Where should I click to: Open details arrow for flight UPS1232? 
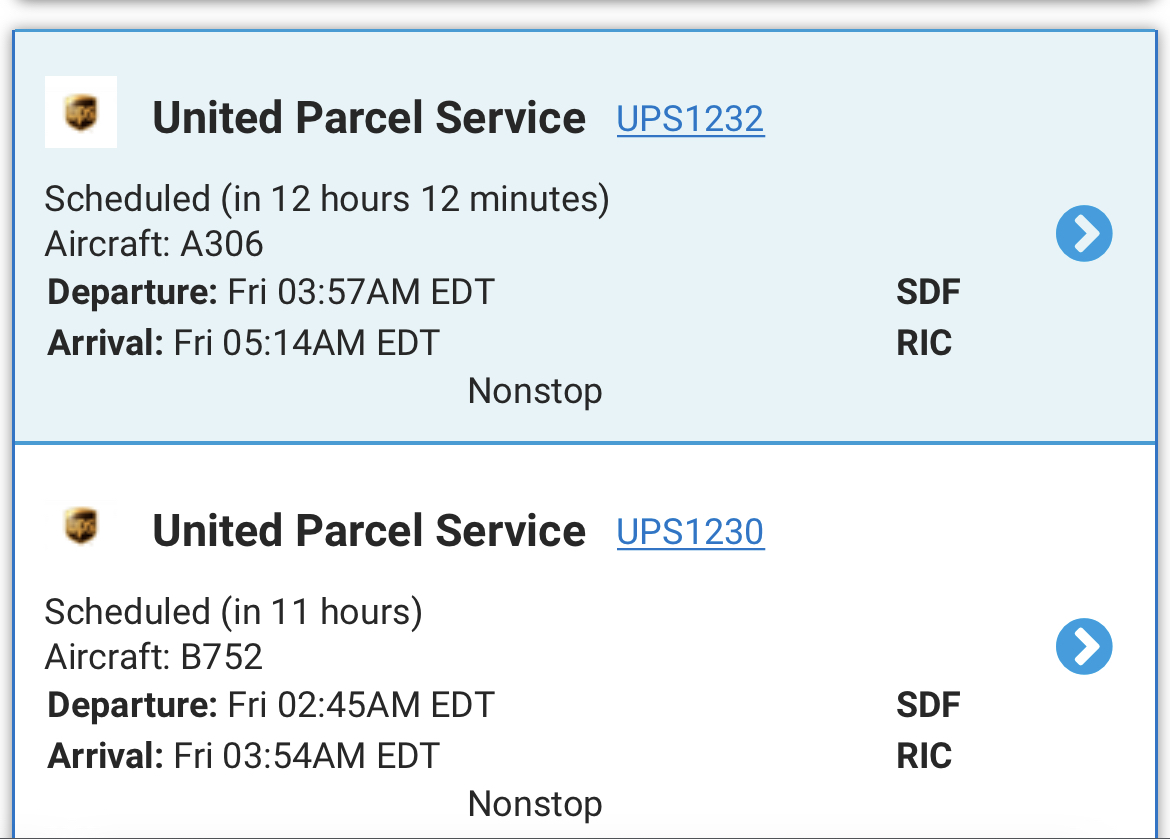click(x=1084, y=234)
